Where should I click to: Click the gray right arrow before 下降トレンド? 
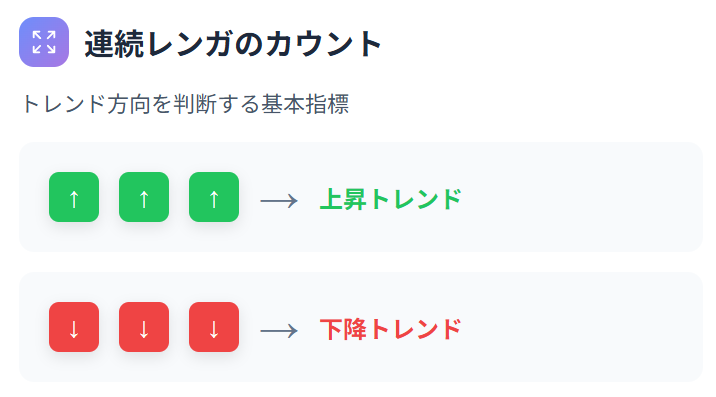click(x=279, y=331)
